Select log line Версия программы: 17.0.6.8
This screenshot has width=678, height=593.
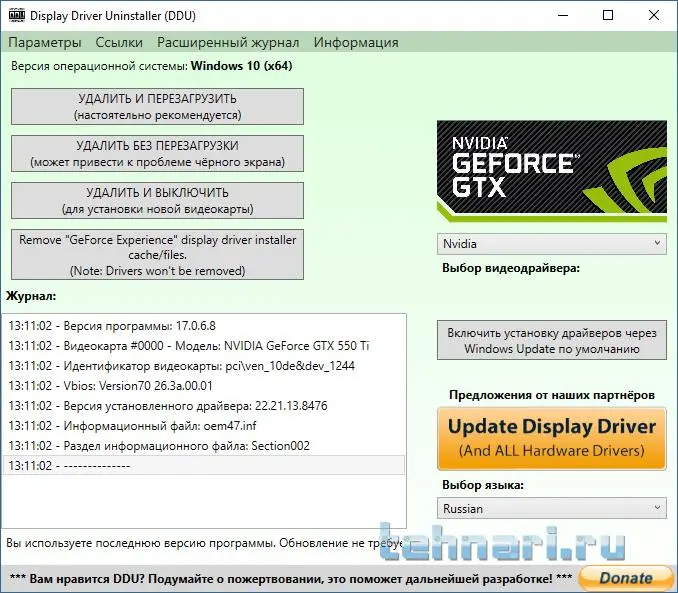pyautogui.click(x=204, y=326)
